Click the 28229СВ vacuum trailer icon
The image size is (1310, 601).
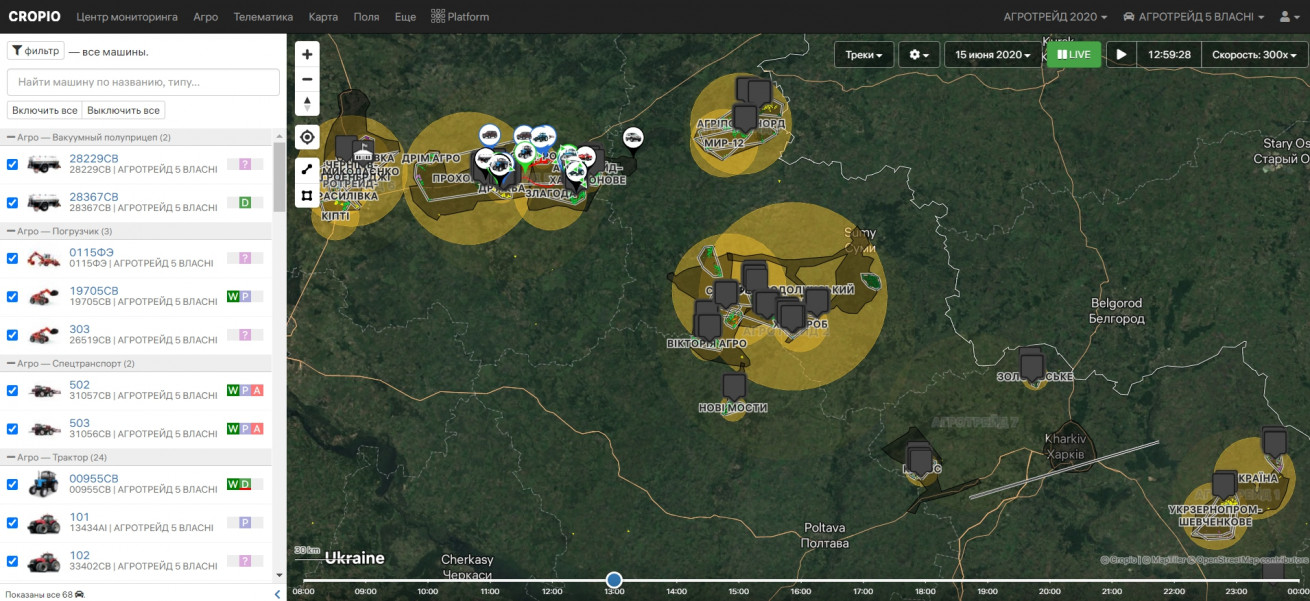click(x=44, y=163)
